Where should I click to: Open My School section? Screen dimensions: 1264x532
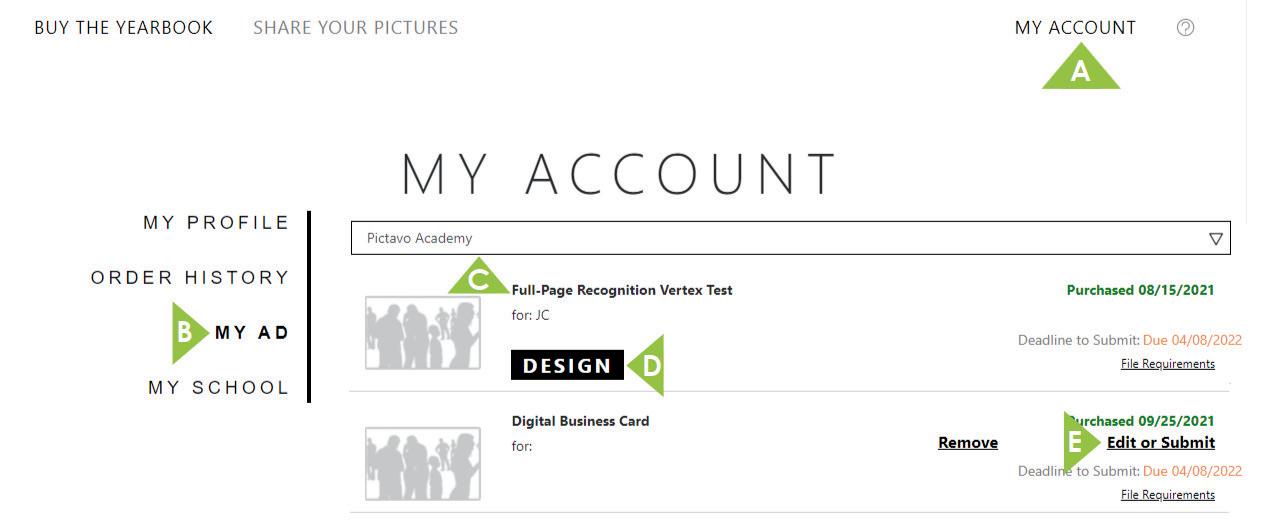(x=218, y=387)
